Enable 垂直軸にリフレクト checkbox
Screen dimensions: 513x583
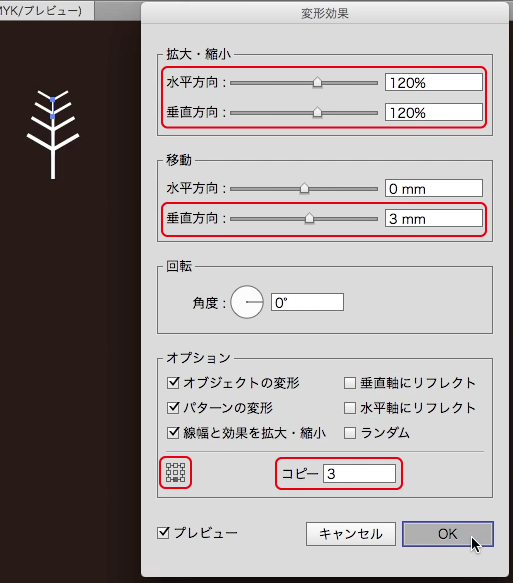coord(350,383)
